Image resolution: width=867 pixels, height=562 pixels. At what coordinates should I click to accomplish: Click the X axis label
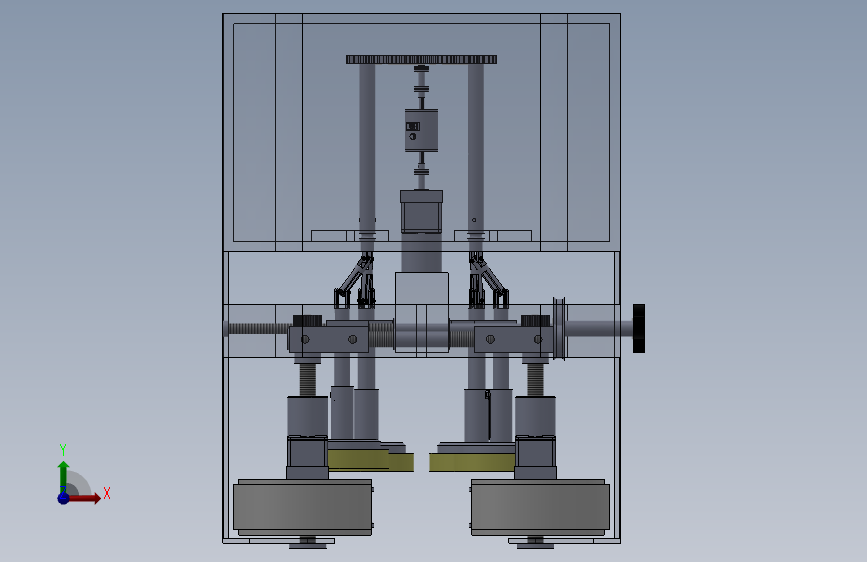(107, 493)
